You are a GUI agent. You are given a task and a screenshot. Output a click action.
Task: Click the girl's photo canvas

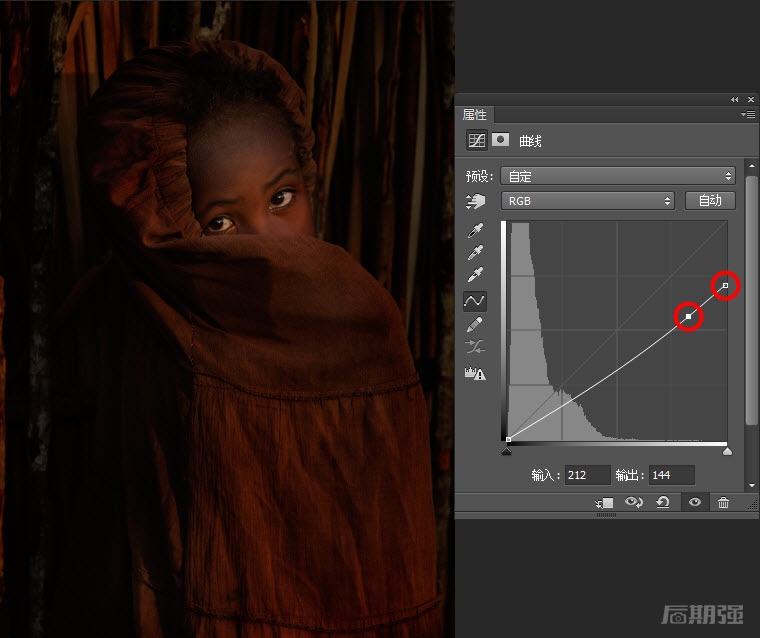tap(227, 319)
